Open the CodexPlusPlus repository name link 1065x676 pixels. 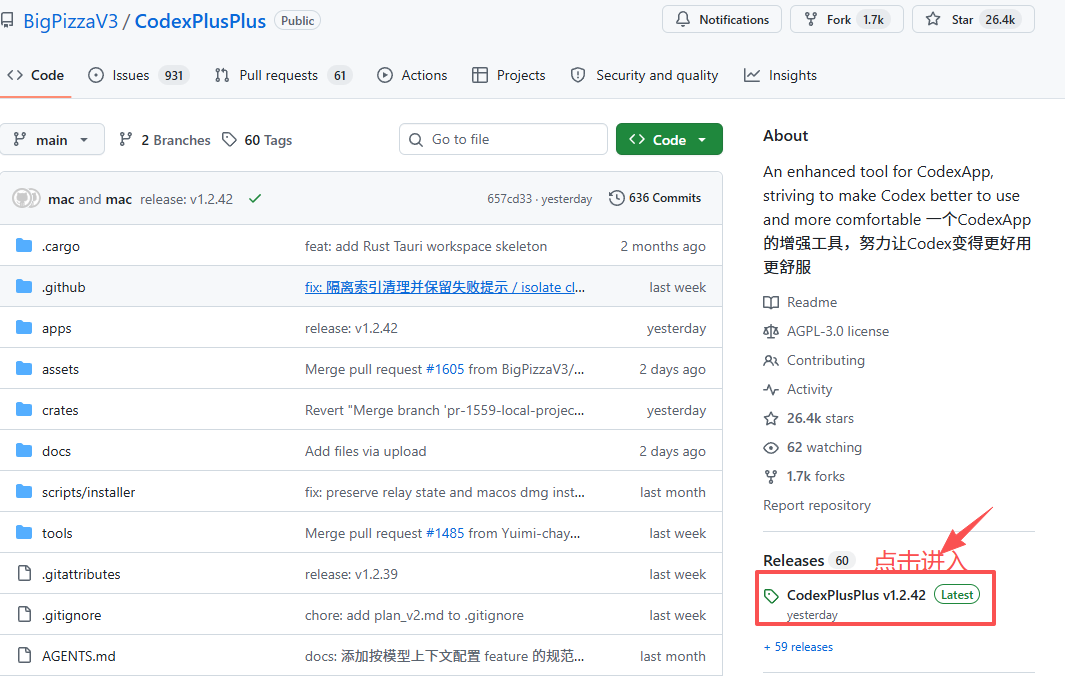point(200,21)
